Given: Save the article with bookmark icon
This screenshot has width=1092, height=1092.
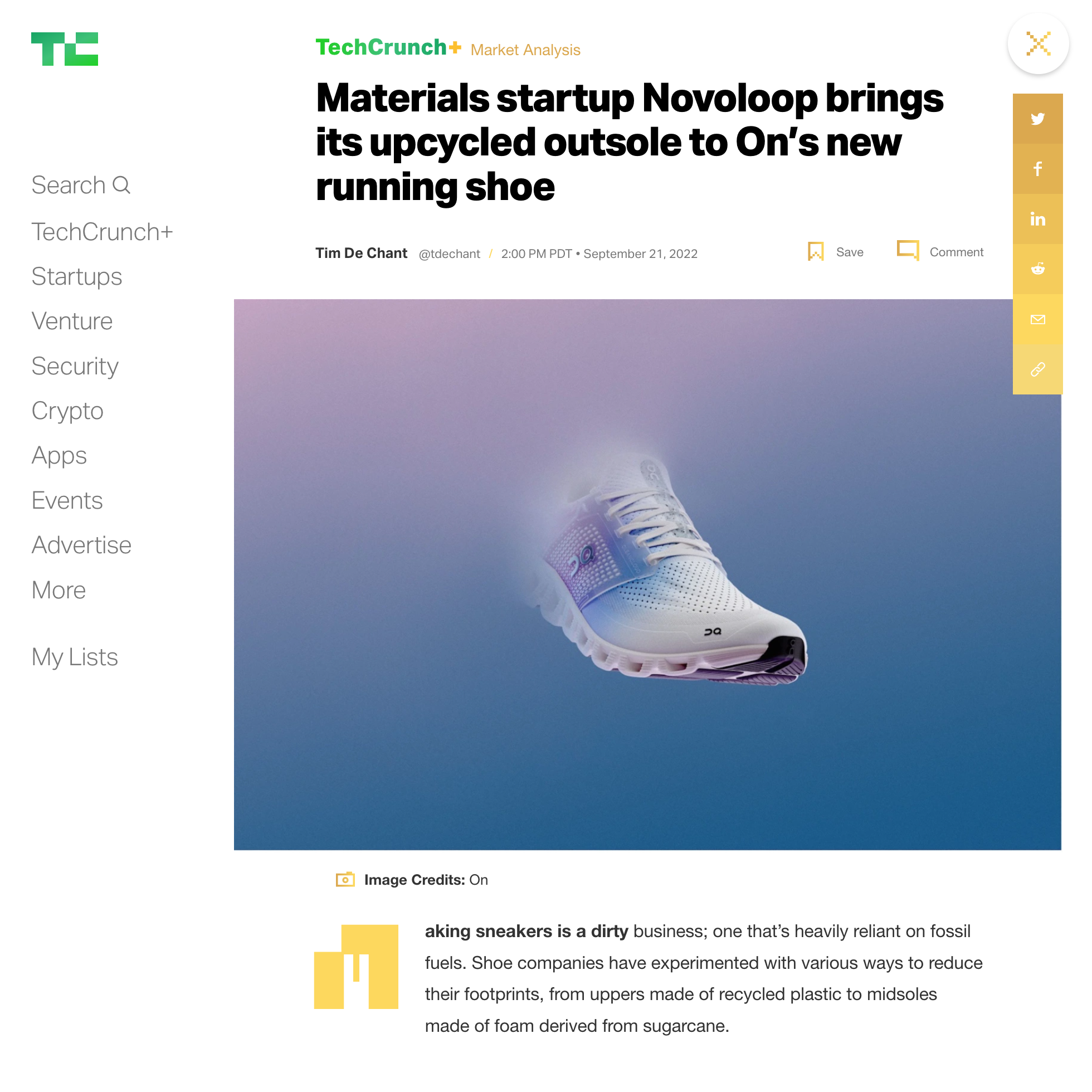Looking at the screenshot, I should (x=816, y=251).
